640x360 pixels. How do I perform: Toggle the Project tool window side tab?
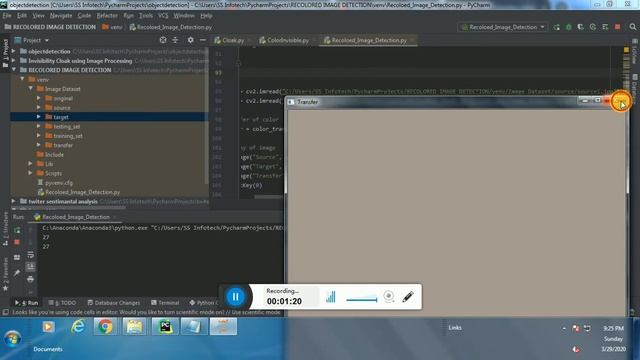tap(5, 54)
